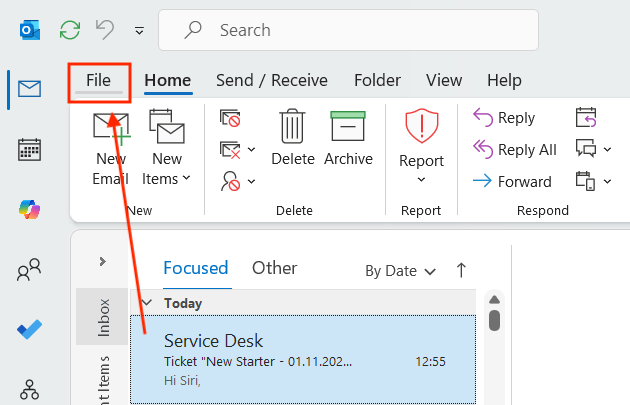Launch Copilot from the sidebar
Viewport: 630px width, 405px height.
tap(30, 210)
